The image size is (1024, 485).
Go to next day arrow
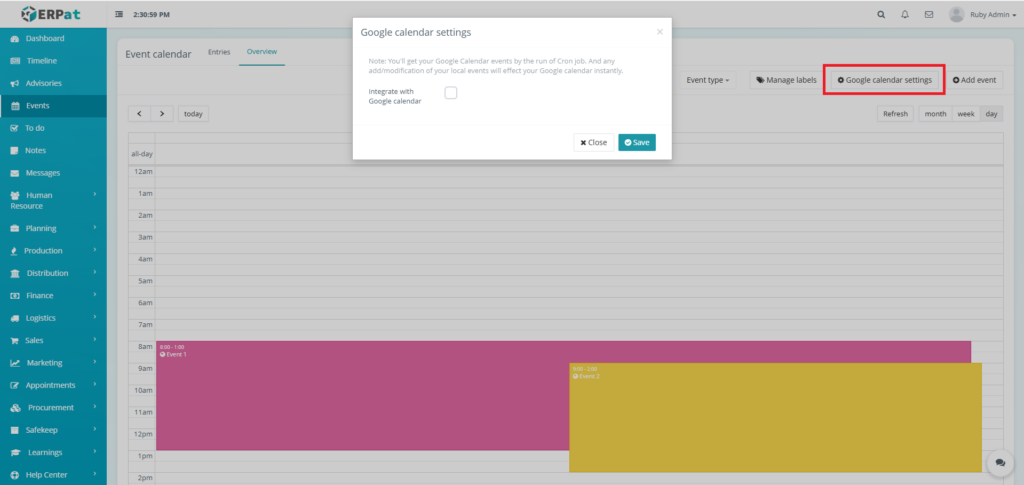click(162, 114)
